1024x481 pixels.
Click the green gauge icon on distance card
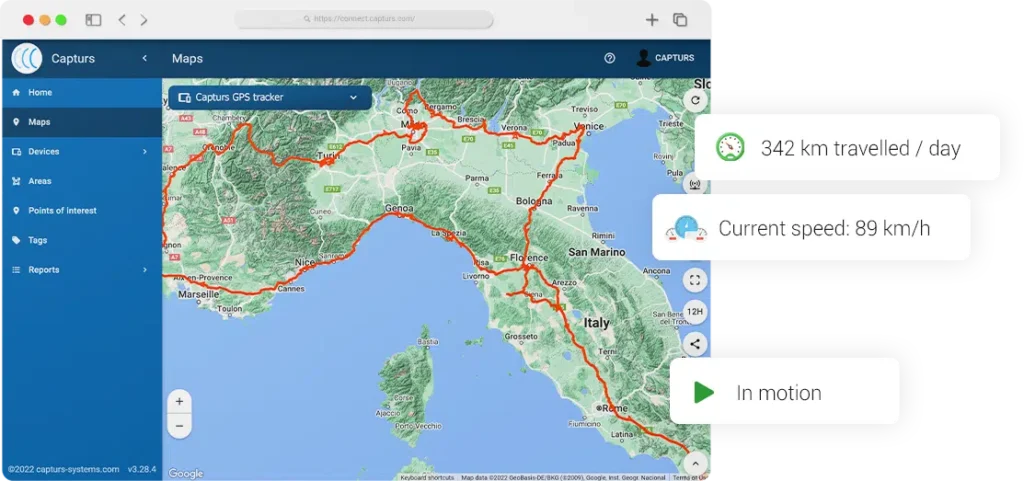pos(730,147)
